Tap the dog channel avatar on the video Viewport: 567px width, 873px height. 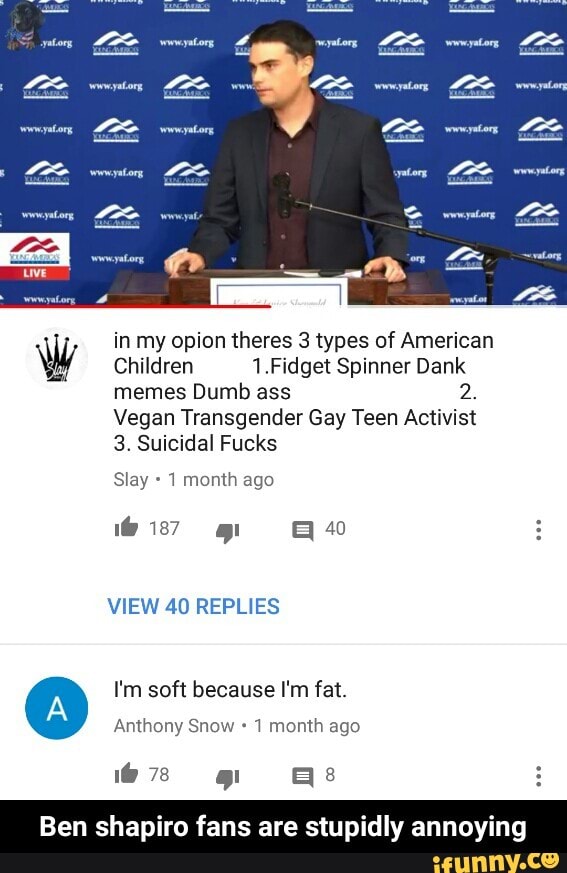(21, 23)
